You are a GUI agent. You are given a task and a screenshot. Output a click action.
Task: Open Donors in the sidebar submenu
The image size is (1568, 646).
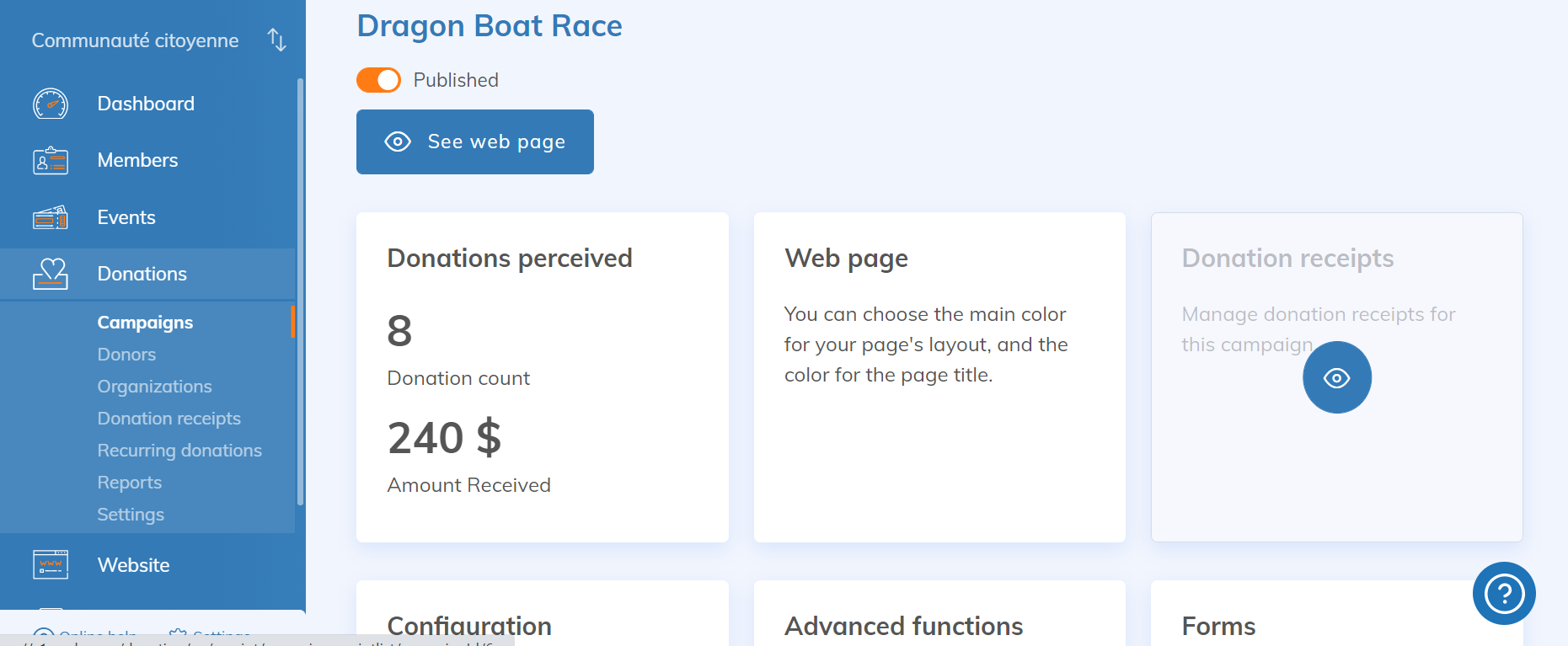[x=126, y=355]
